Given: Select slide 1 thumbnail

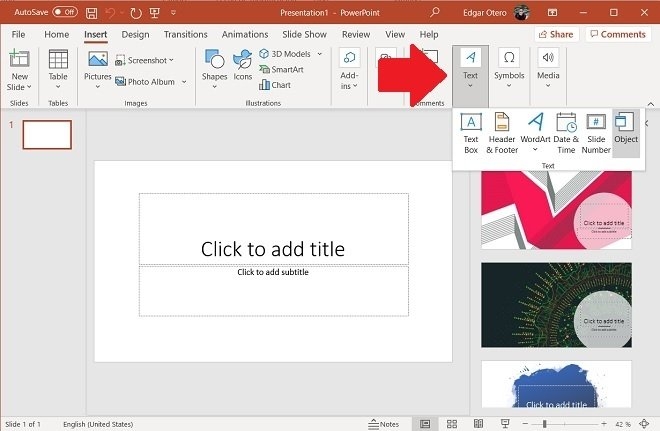Looking at the screenshot, I should (47, 135).
